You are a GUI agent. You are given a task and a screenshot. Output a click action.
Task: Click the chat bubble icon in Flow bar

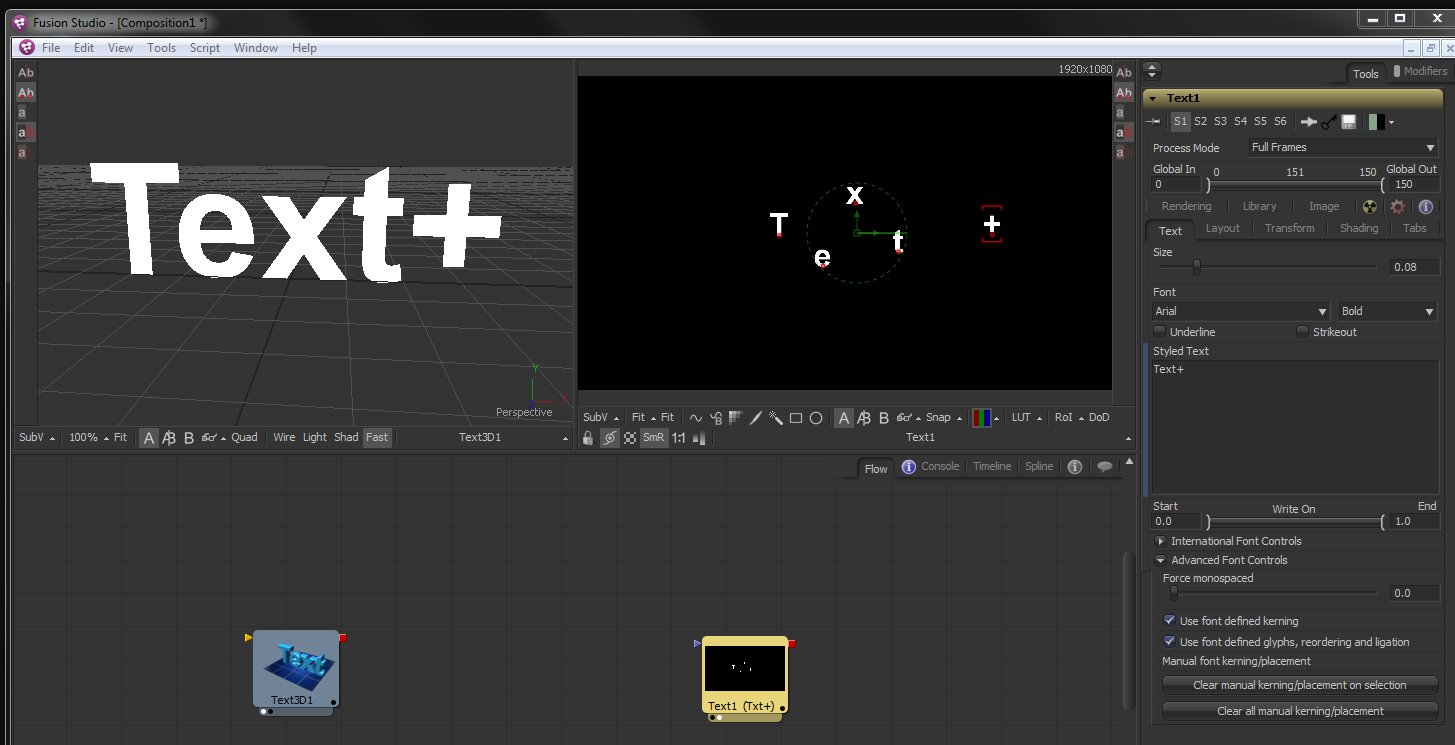pos(1105,467)
